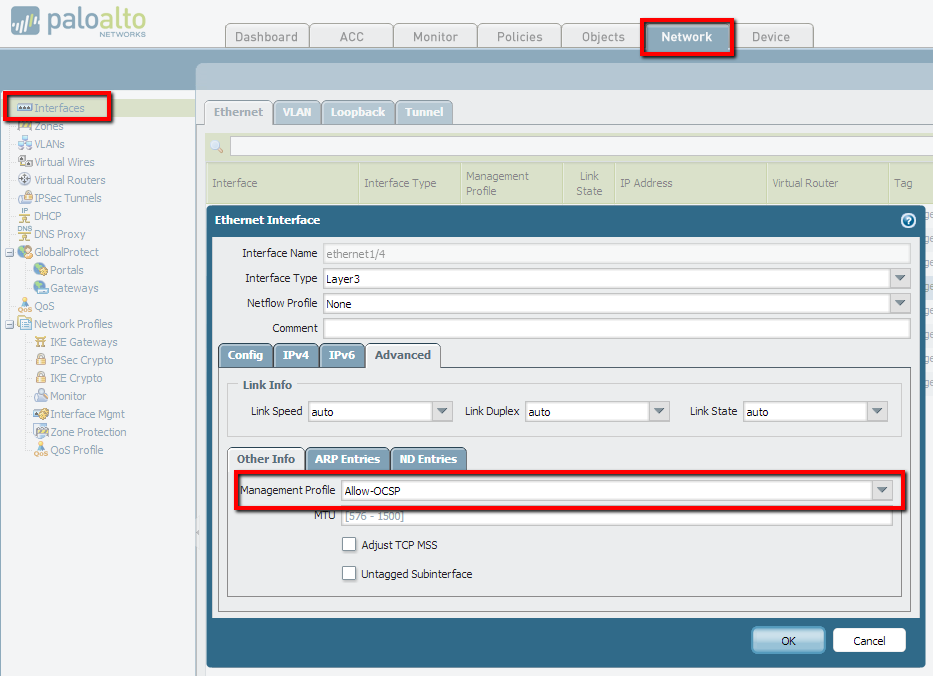Image resolution: width=933 pixels, height=676 pixels.
Task: Click the DHCP icon in sidebar
Action: (x=24, y=215)
